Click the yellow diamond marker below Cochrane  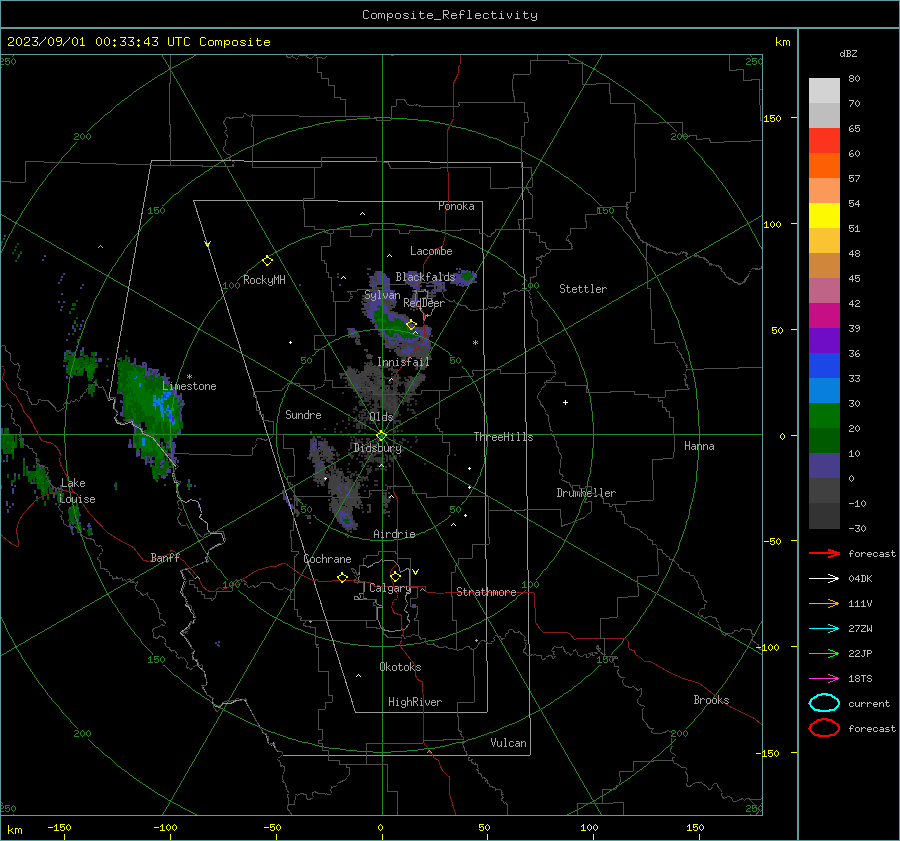click(x=342, y=578)
